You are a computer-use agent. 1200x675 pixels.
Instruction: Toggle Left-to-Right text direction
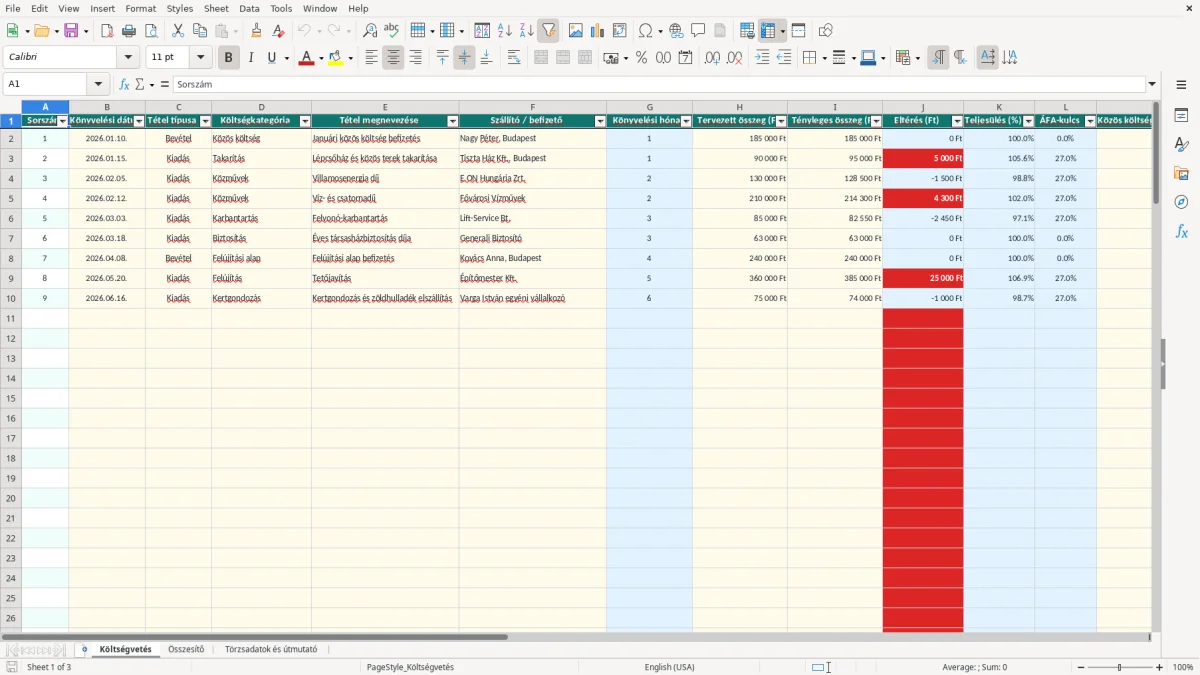(x=937, y=58)
